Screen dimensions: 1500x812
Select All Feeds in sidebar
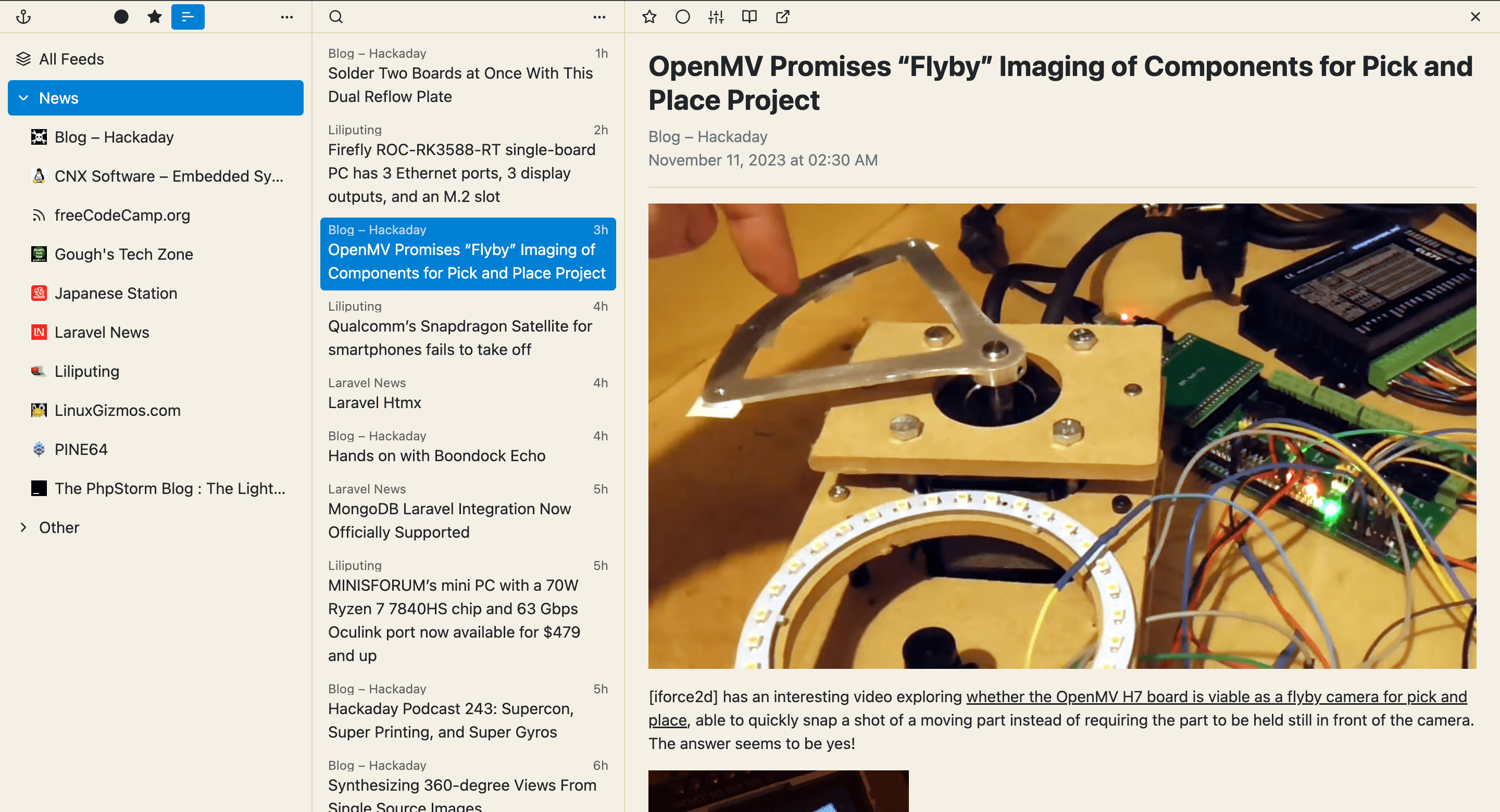pos(71,59)
